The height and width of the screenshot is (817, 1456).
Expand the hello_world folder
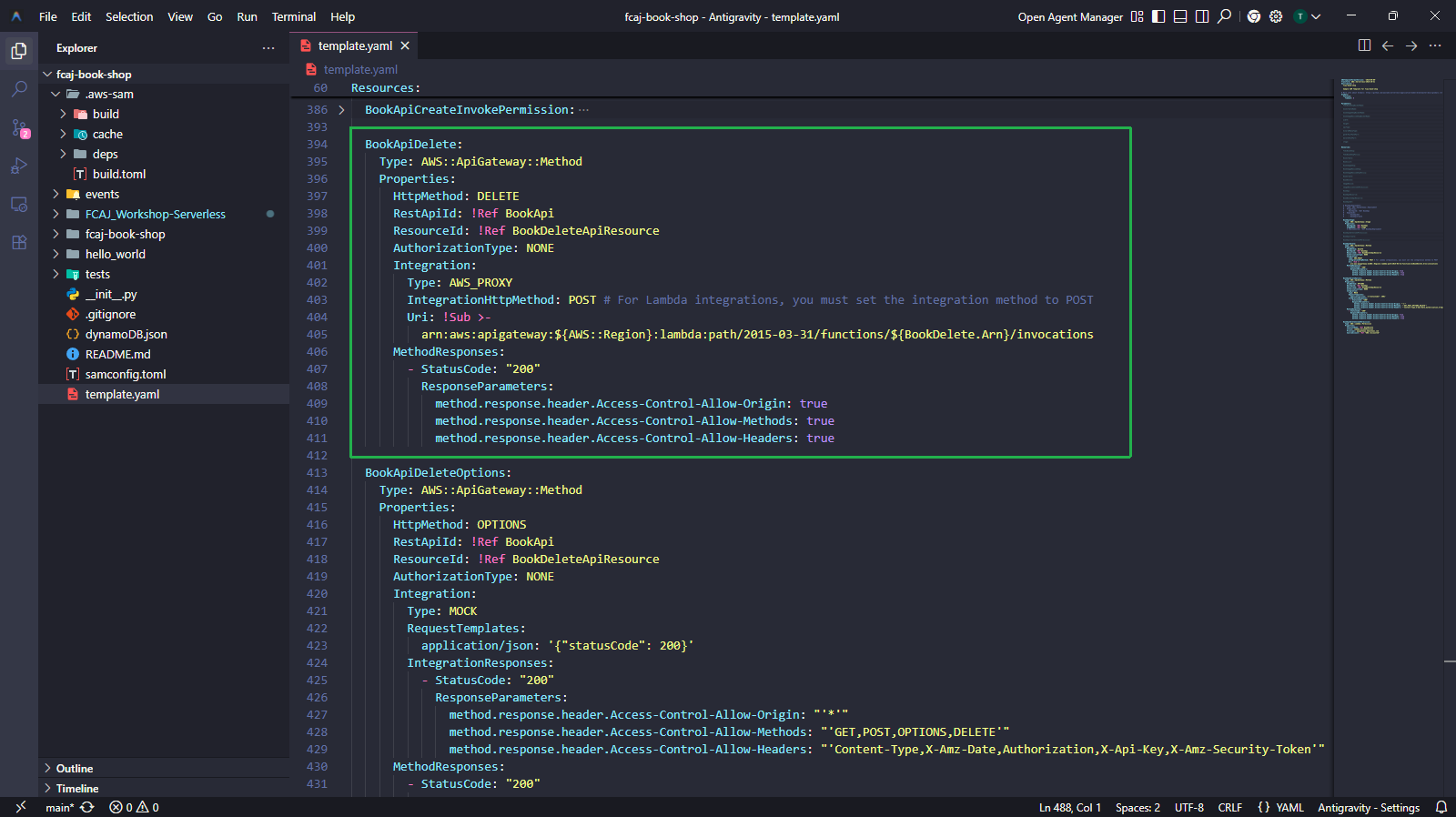click(56, 255)
